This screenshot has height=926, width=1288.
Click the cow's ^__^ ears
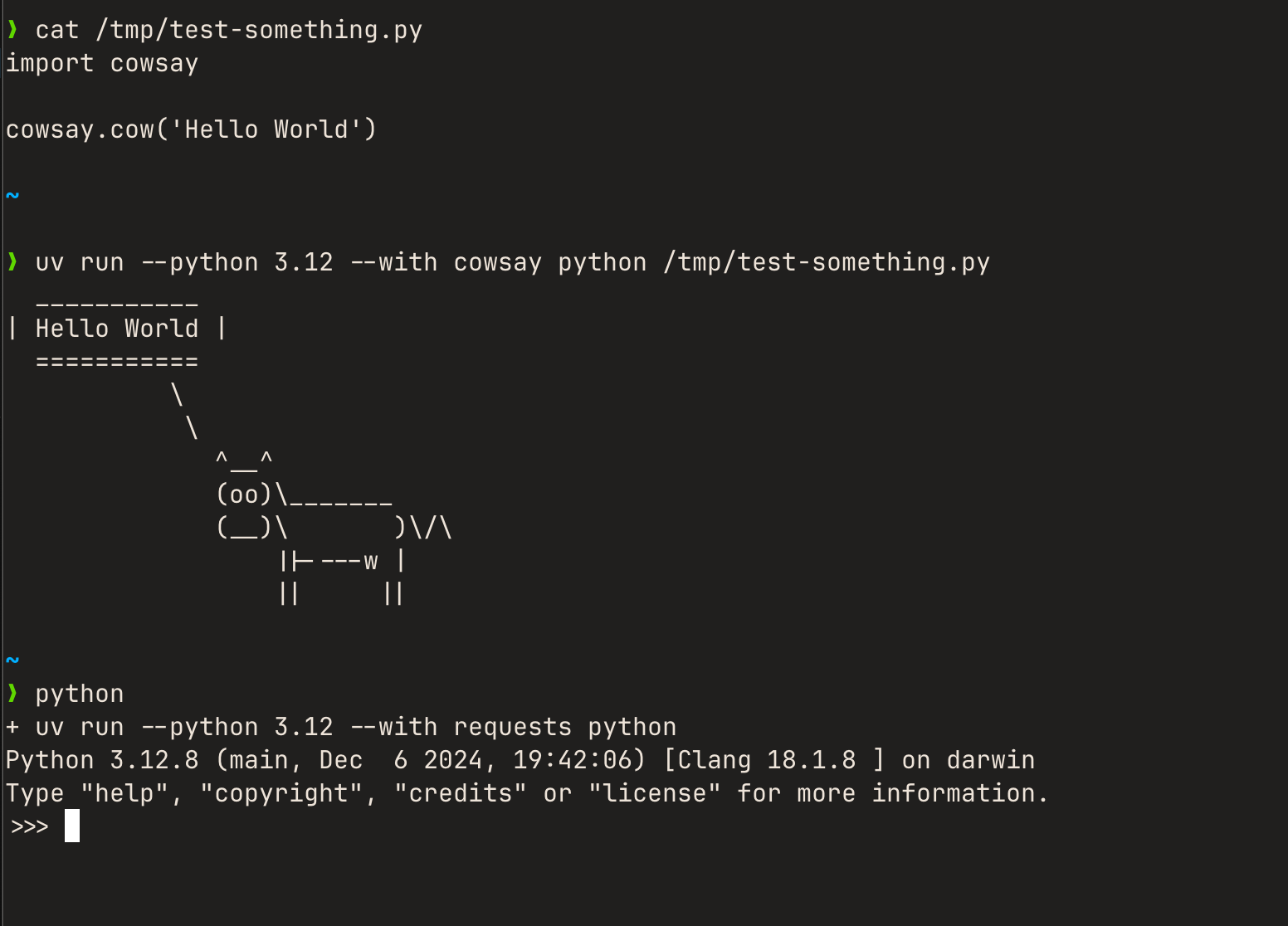(244, 460)
